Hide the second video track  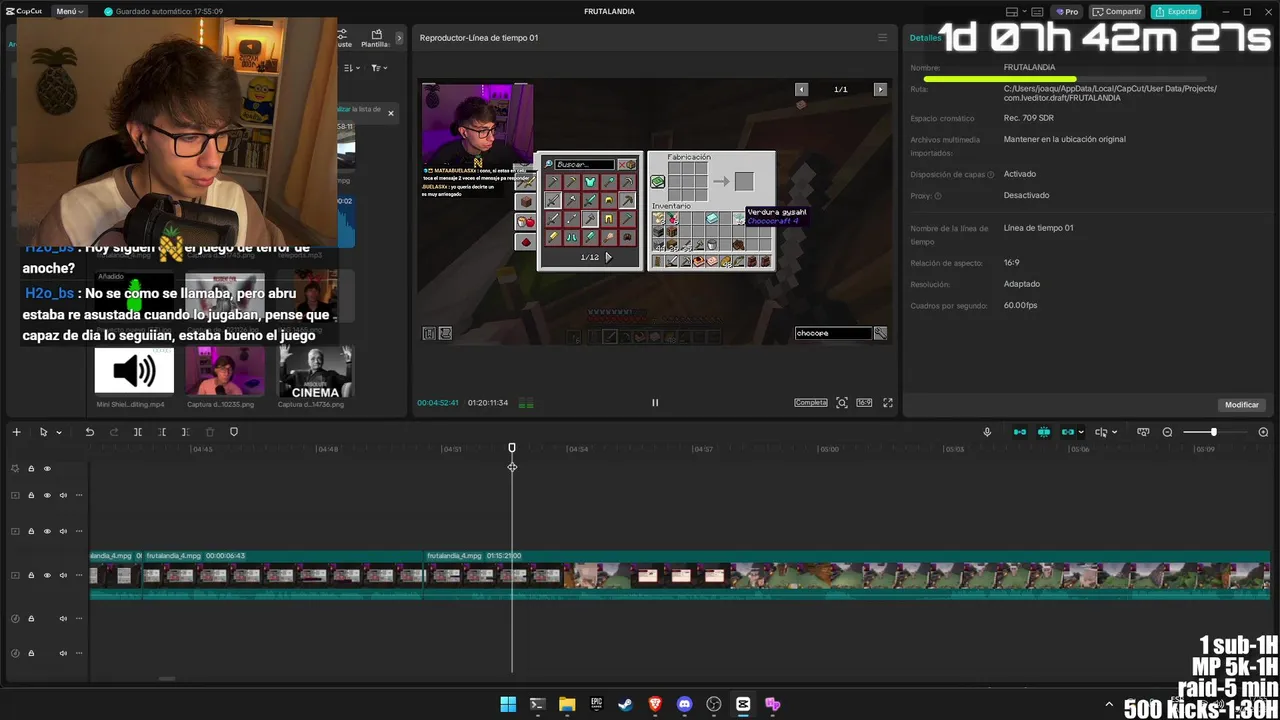47,531
